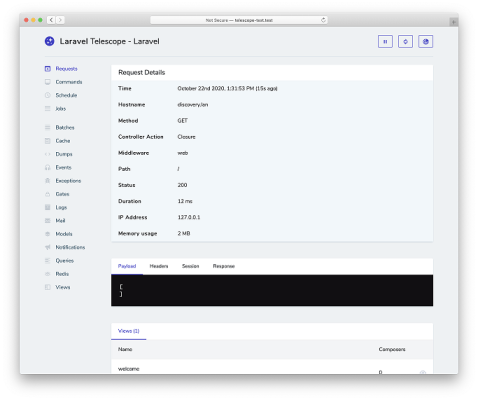
Task: Click the Composers column header
Action: (x=392, y=349)
